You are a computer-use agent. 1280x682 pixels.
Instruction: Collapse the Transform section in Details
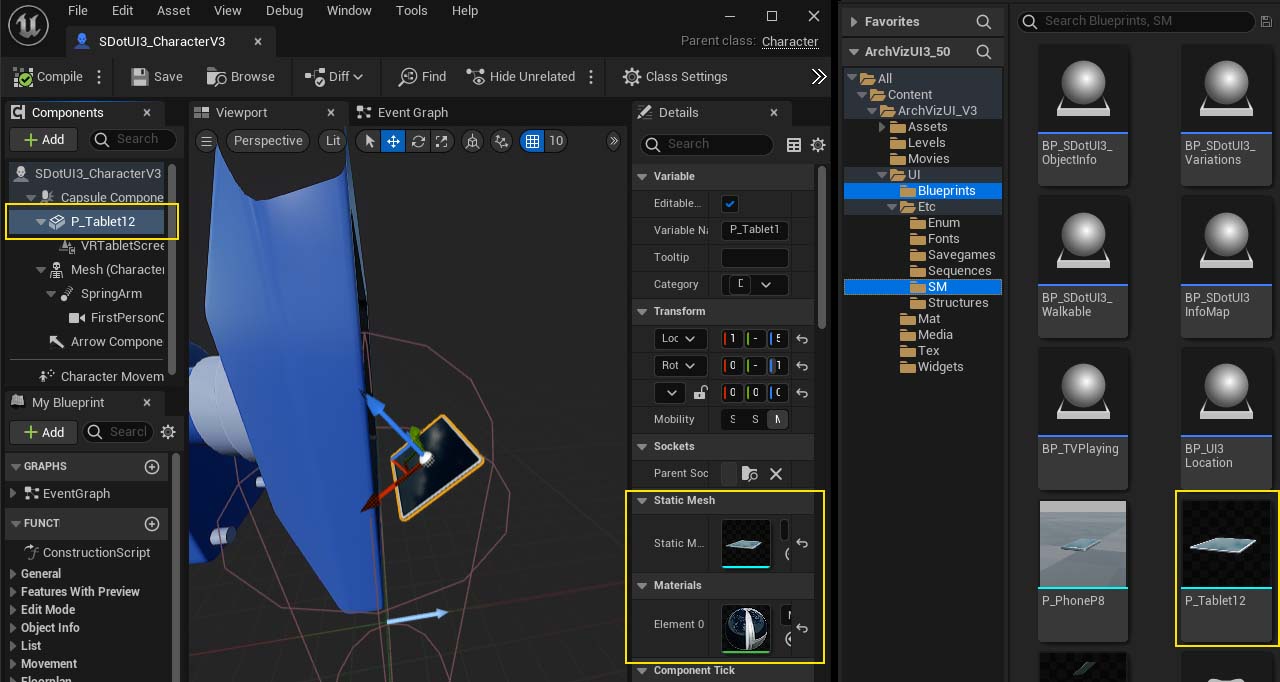tap(641, 312)
